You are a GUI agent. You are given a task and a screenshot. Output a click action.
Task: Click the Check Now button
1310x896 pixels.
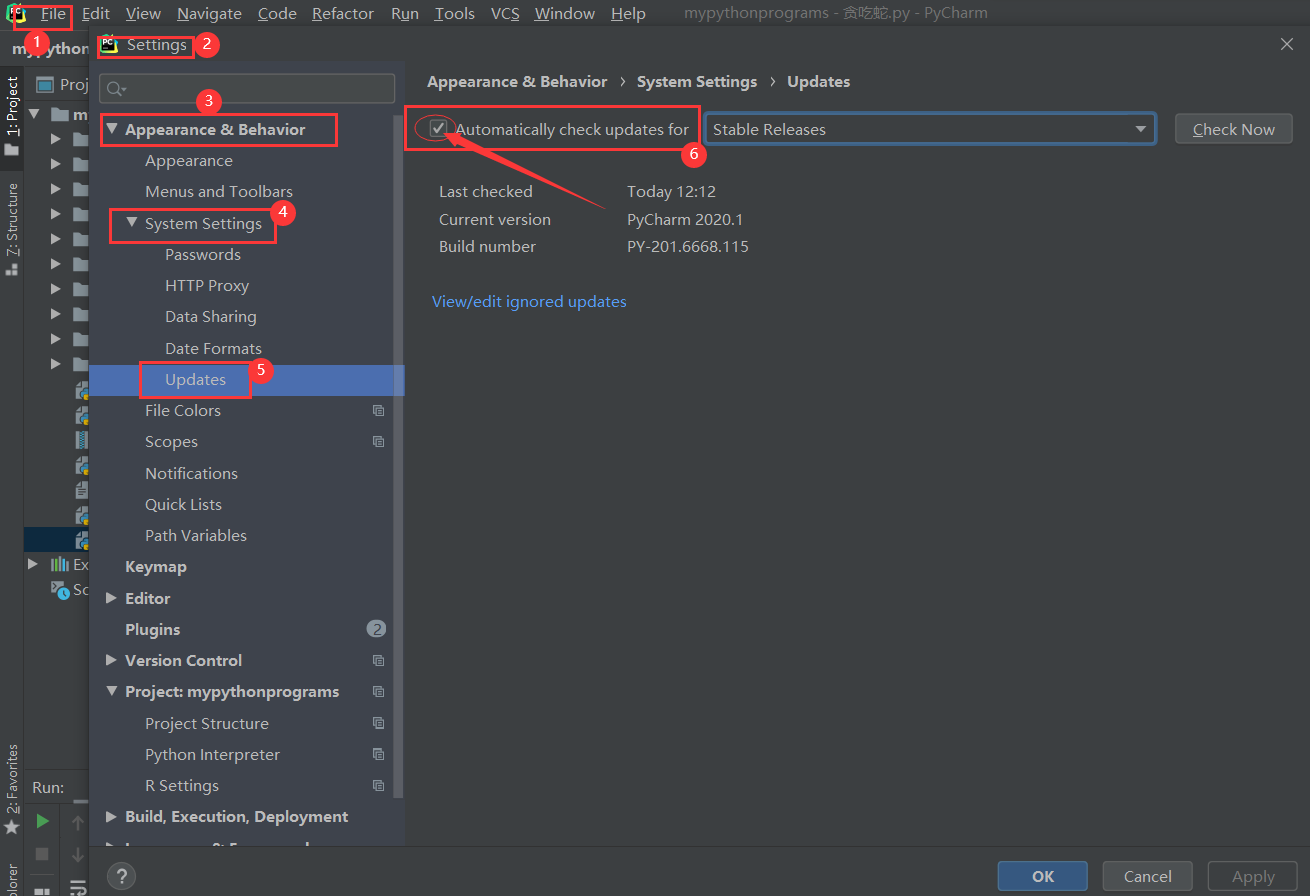pos(1234,129)
